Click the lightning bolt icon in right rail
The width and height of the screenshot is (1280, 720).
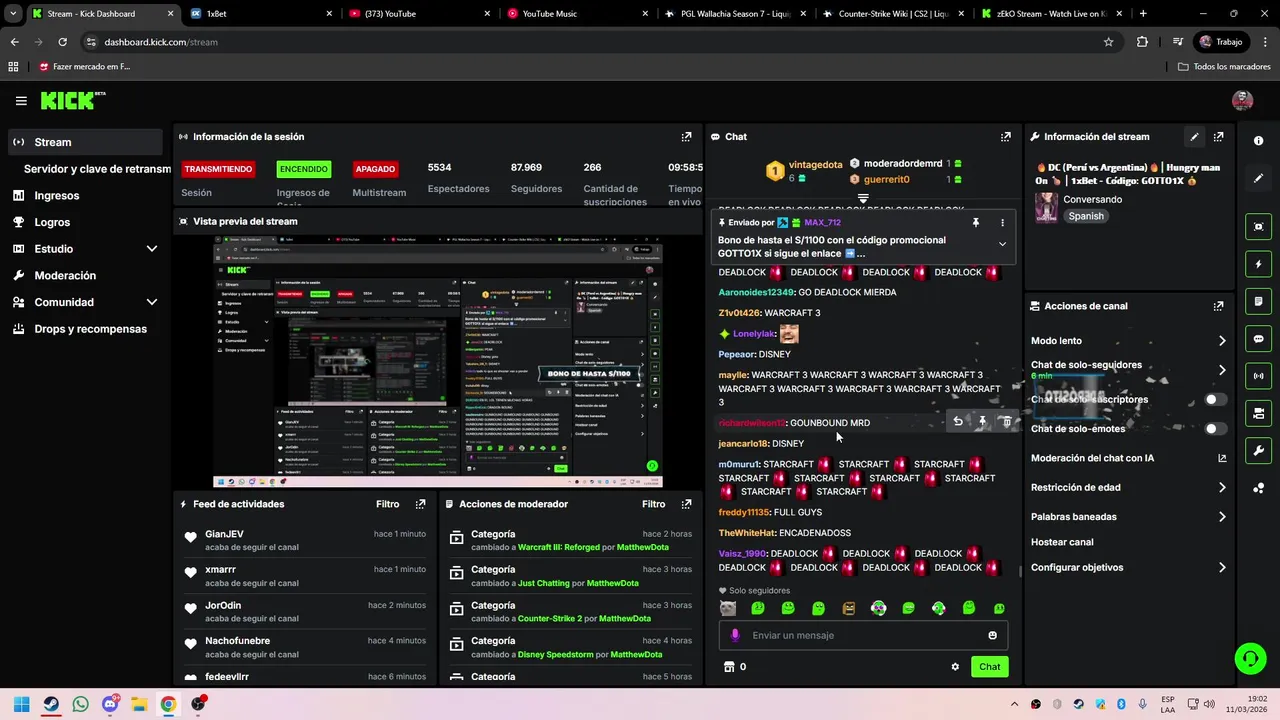pyautogui.click(x=1258, y=264)
